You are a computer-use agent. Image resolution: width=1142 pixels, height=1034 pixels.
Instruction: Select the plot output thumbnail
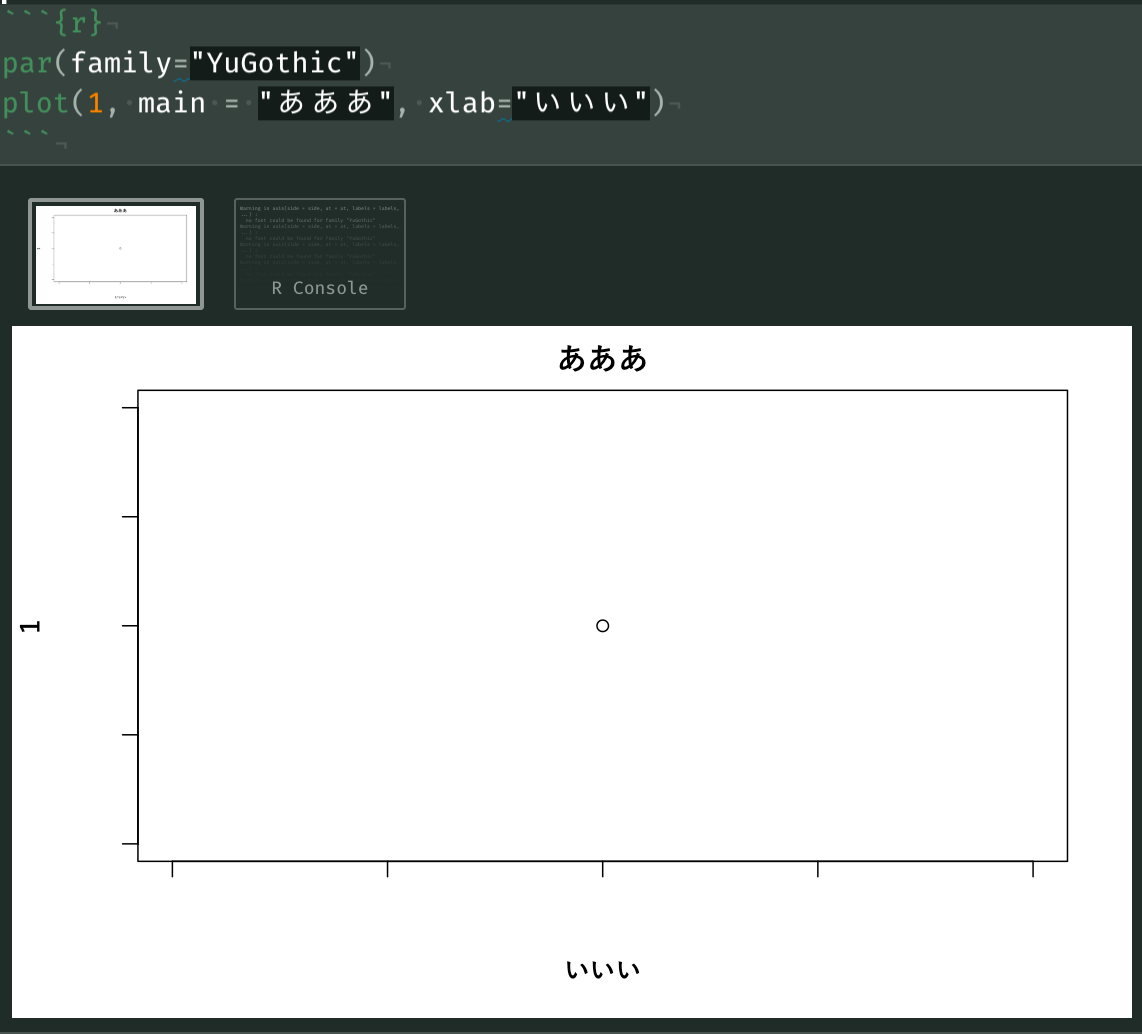[116, 254]
